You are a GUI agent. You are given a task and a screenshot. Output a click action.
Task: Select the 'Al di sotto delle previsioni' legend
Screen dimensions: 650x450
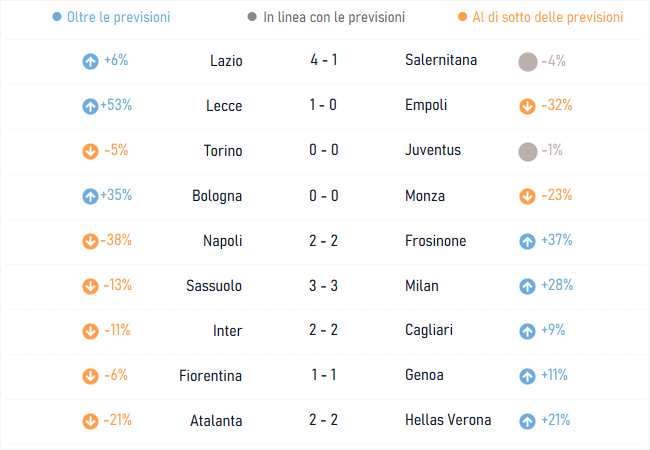pos(541,17)
